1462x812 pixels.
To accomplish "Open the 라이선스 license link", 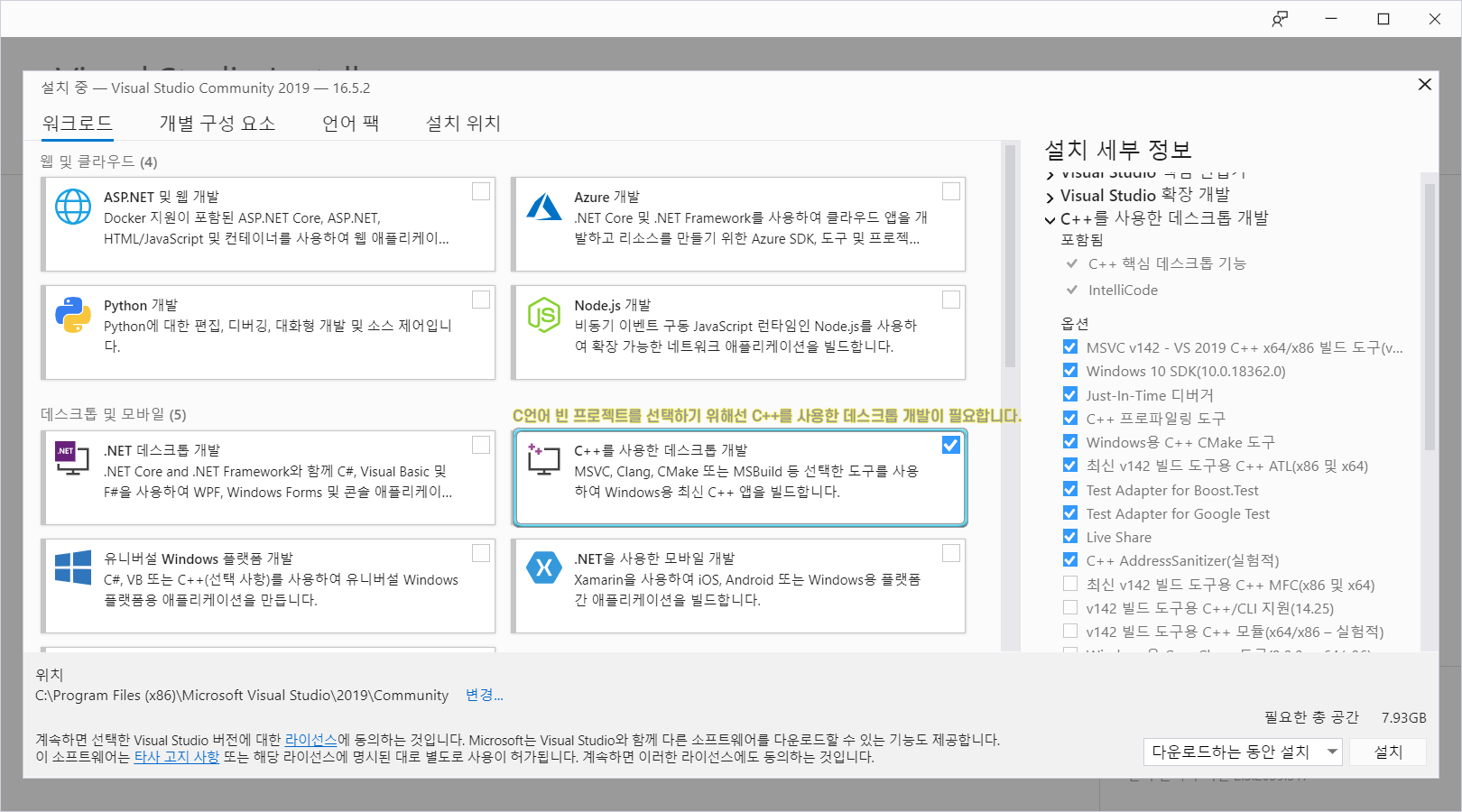I will [310, 740].
